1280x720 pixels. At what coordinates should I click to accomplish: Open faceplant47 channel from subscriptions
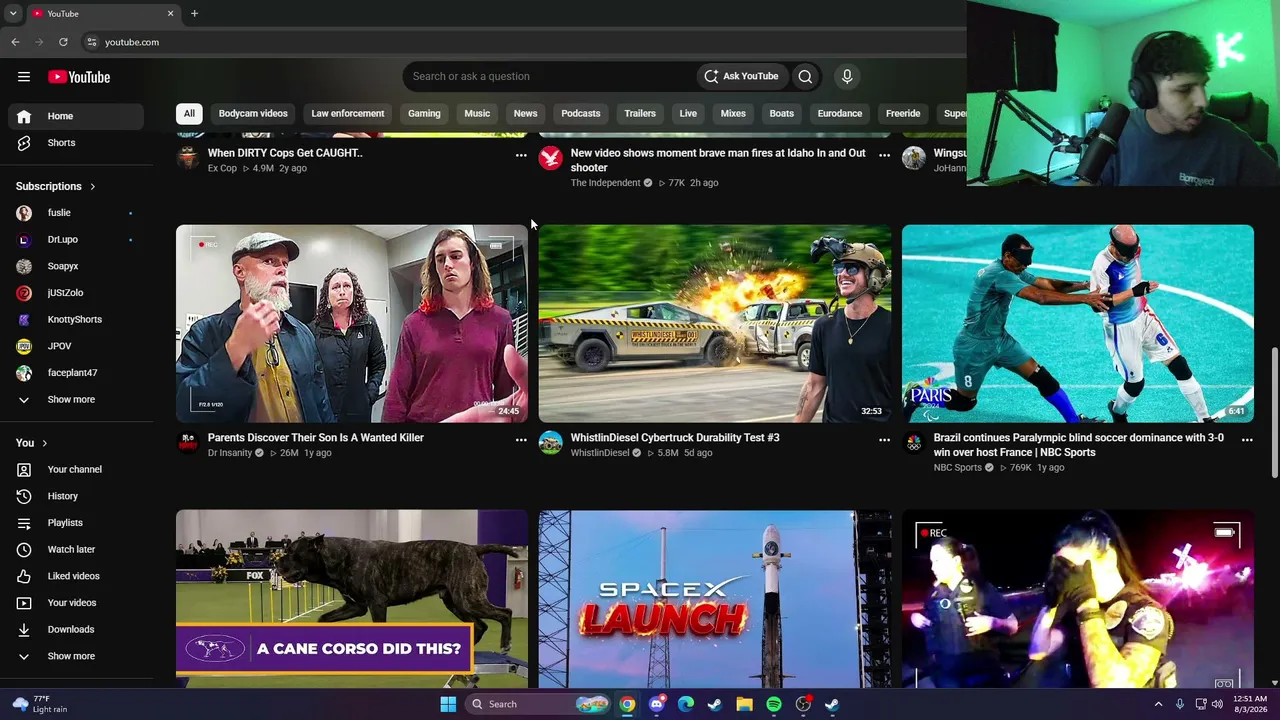coord(76,373)
